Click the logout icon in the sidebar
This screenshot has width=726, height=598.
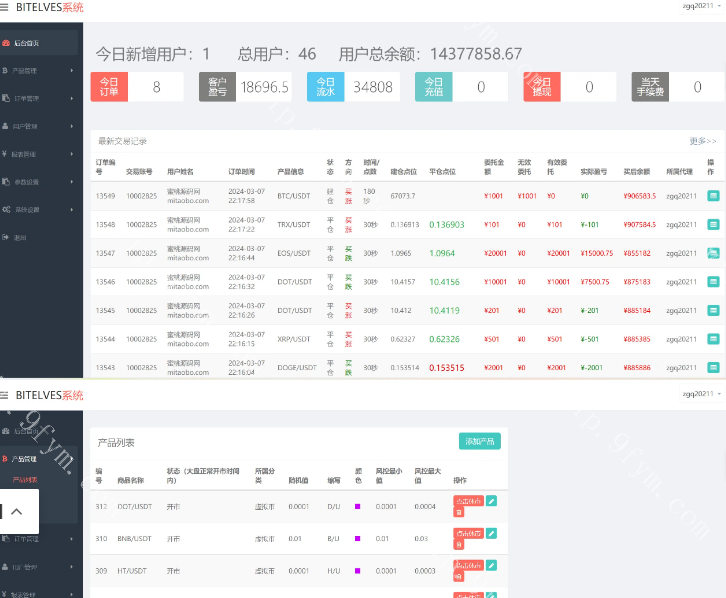point(20,237)
